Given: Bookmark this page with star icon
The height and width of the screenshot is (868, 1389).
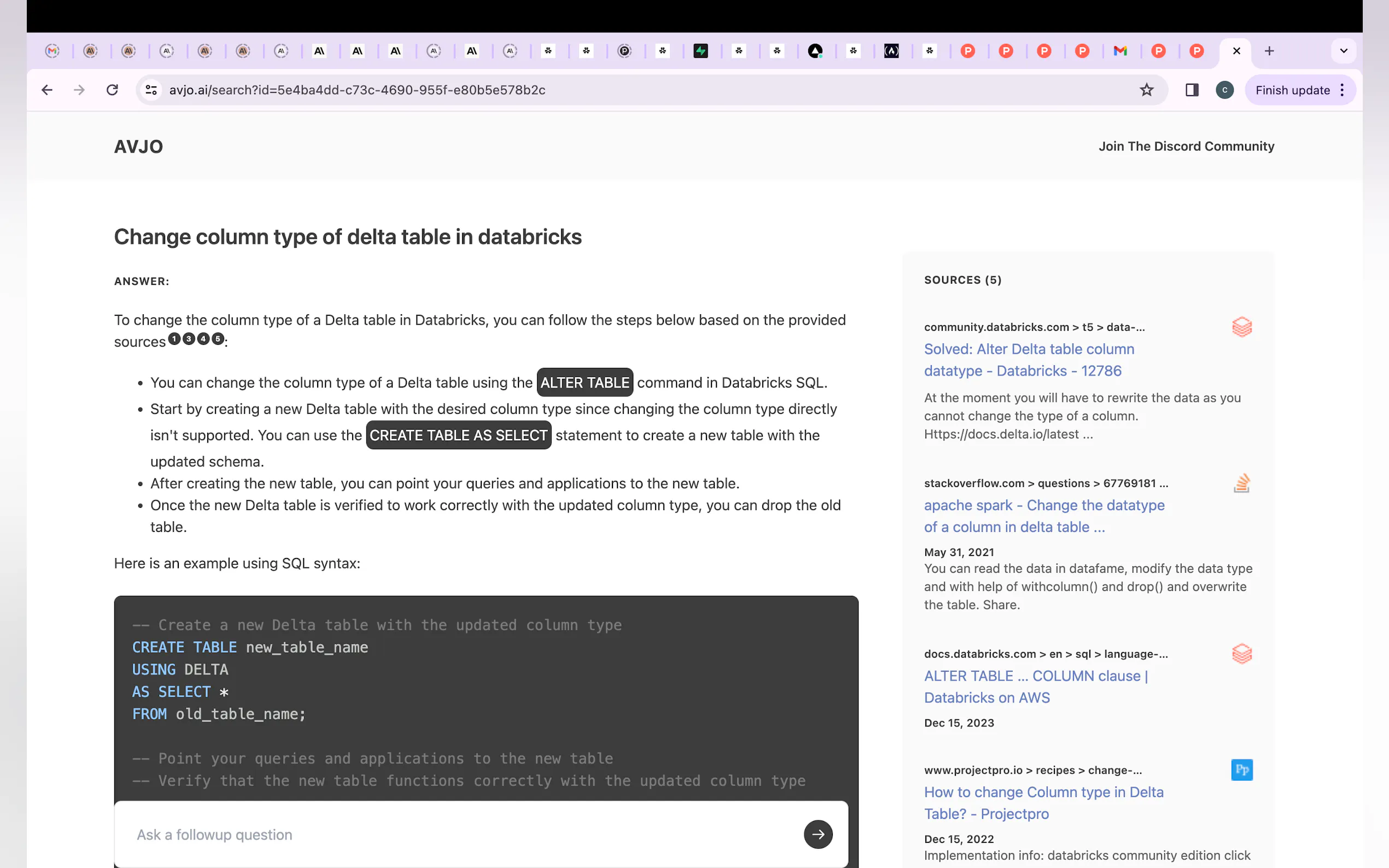Looking at the screenshot, I should pos(1146,90).
